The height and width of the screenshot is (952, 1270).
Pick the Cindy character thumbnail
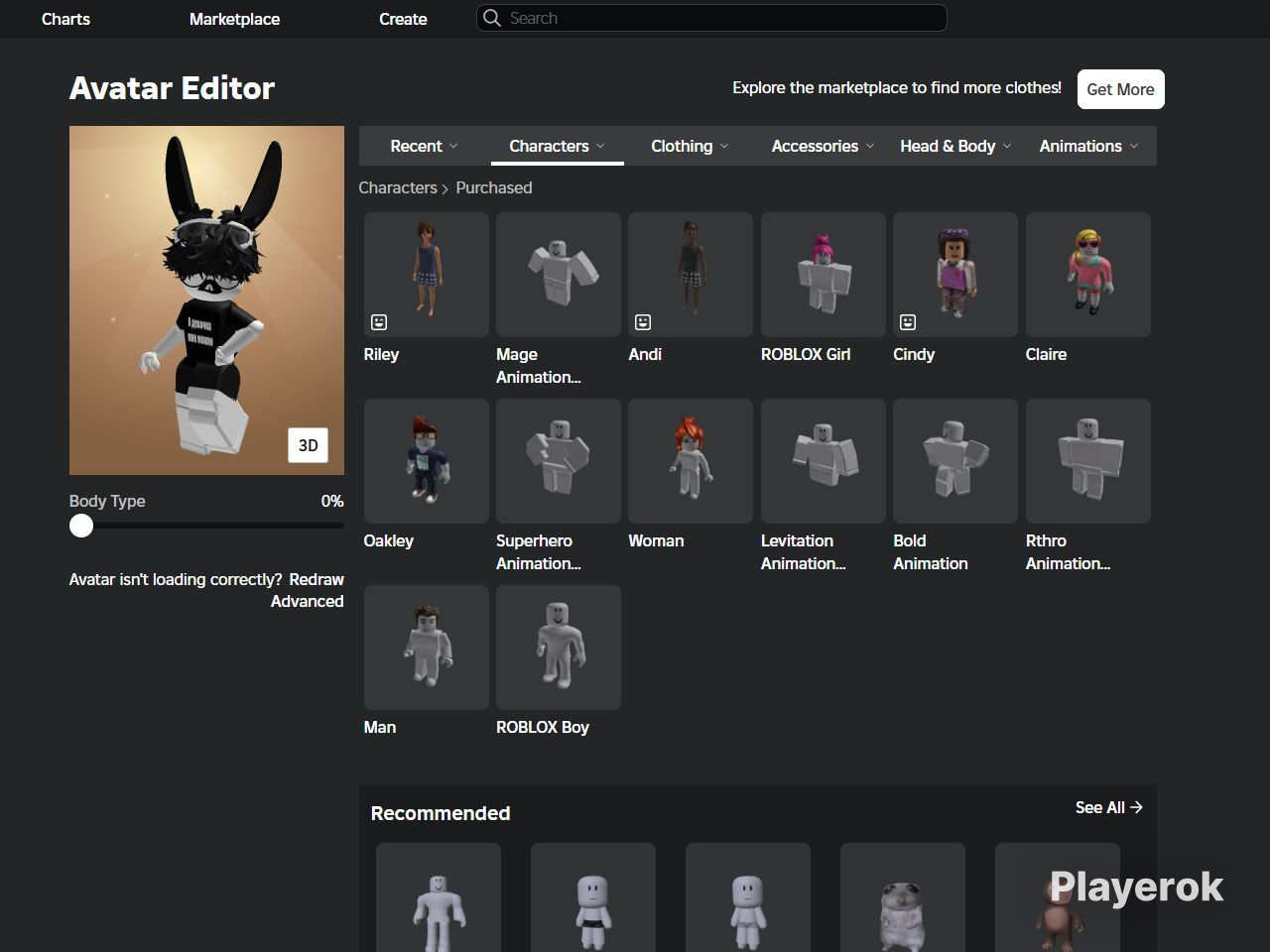click(955, 275)
